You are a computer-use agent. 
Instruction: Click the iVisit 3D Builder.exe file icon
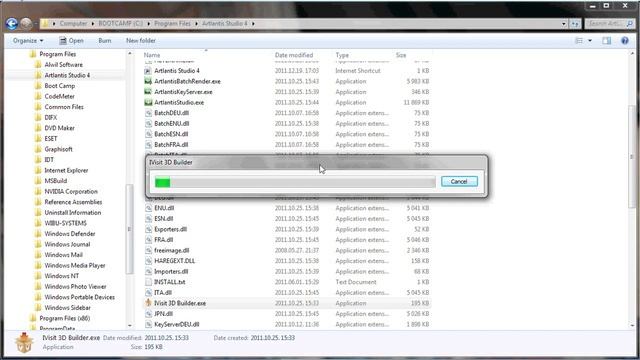coord(148,303)
